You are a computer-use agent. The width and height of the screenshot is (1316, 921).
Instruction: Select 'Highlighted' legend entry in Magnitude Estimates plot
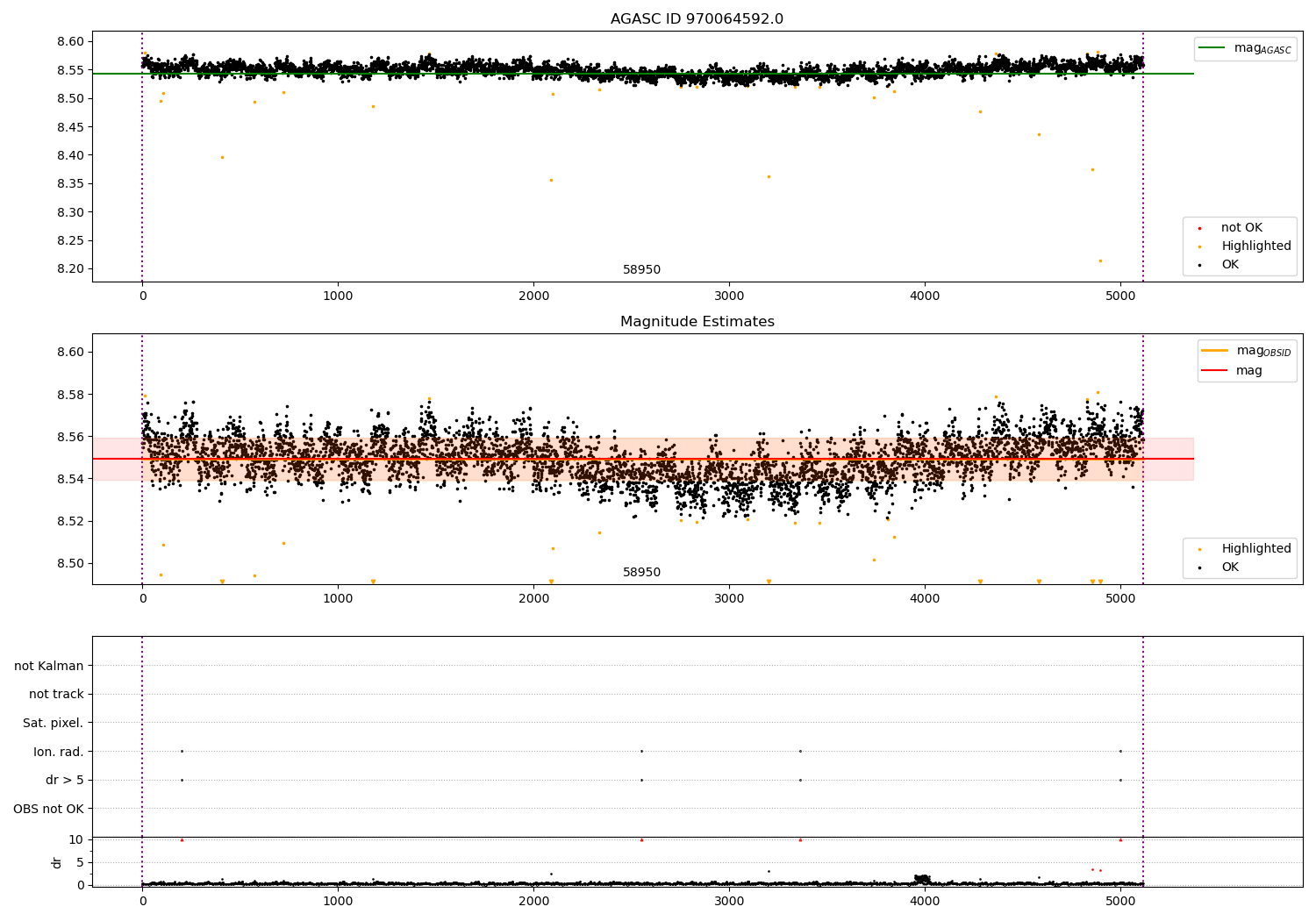1256,549
